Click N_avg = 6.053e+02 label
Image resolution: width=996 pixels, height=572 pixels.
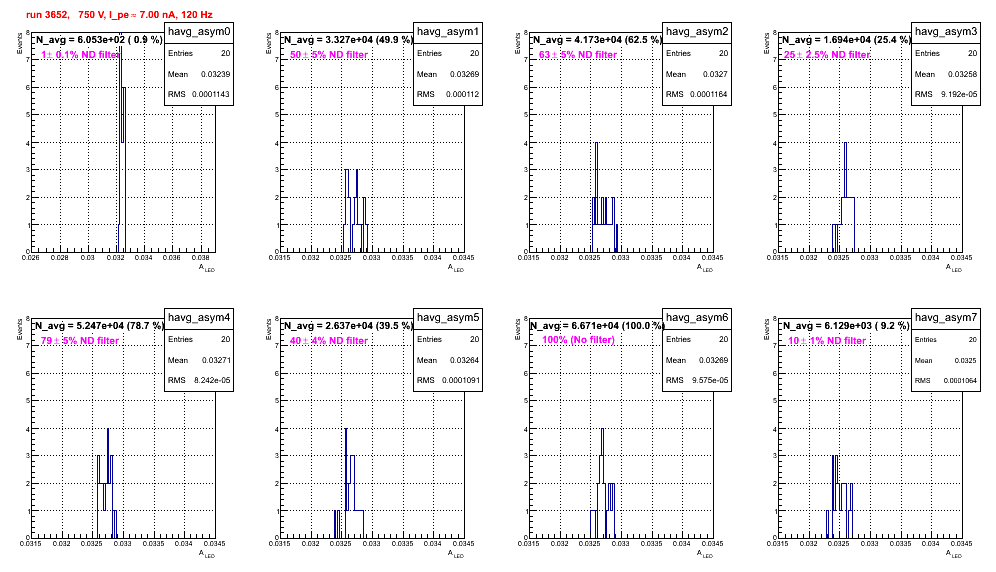click(x=98, y=40)
